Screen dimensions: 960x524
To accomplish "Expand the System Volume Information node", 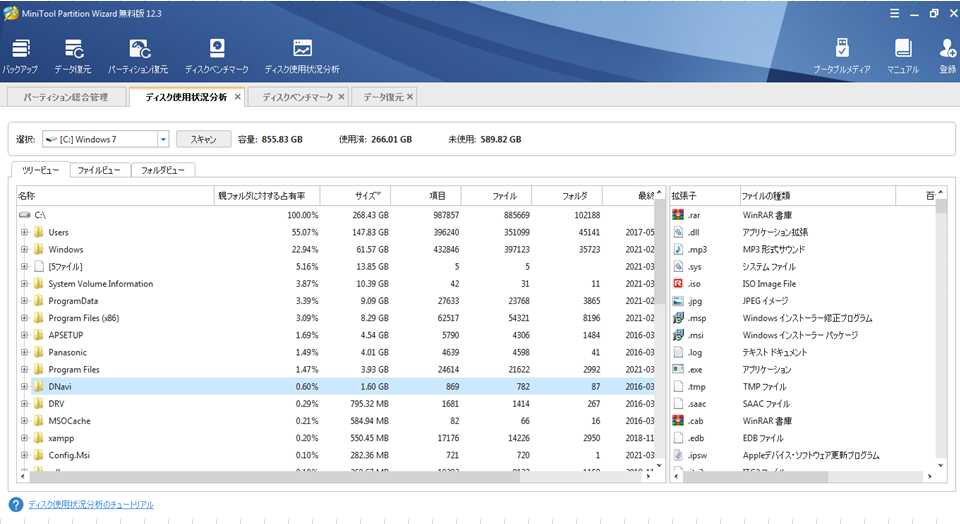I will (x=24, y=283).
